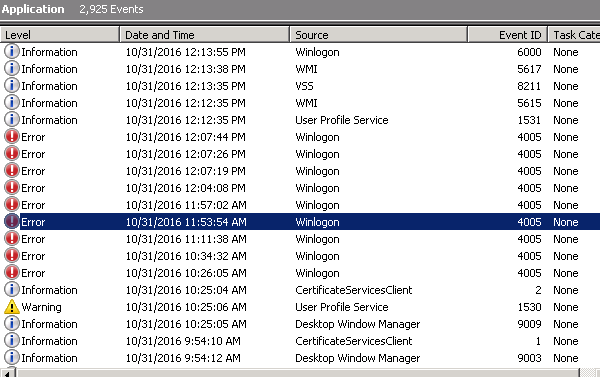
Task: Select the WMI source at 12:12:35 PM
Action: coord(306,103)
